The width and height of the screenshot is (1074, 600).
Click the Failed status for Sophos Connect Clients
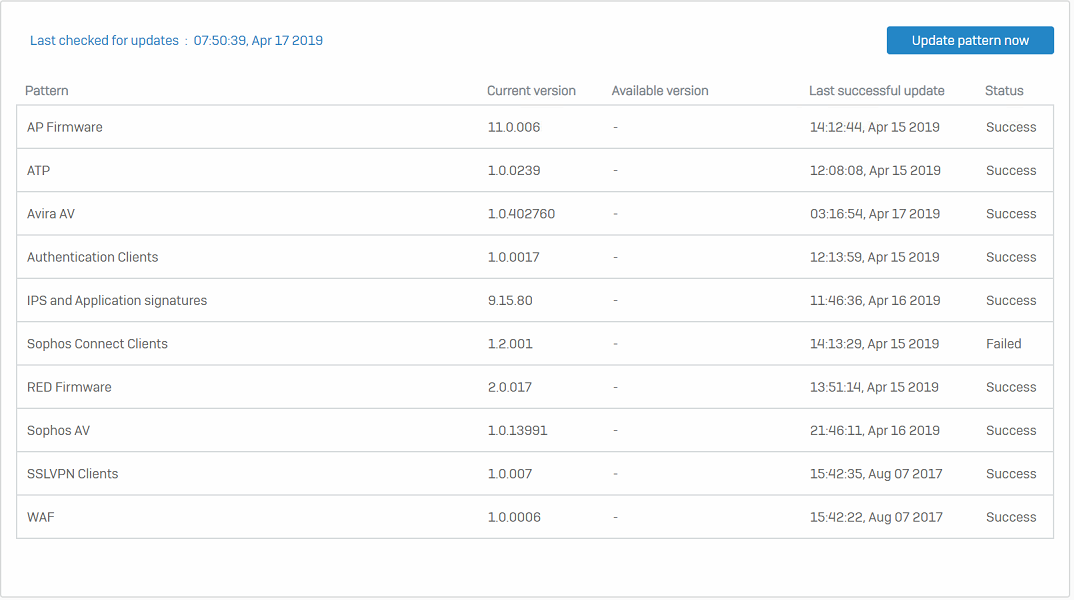pyautogui.click(x=1003, y=344)
